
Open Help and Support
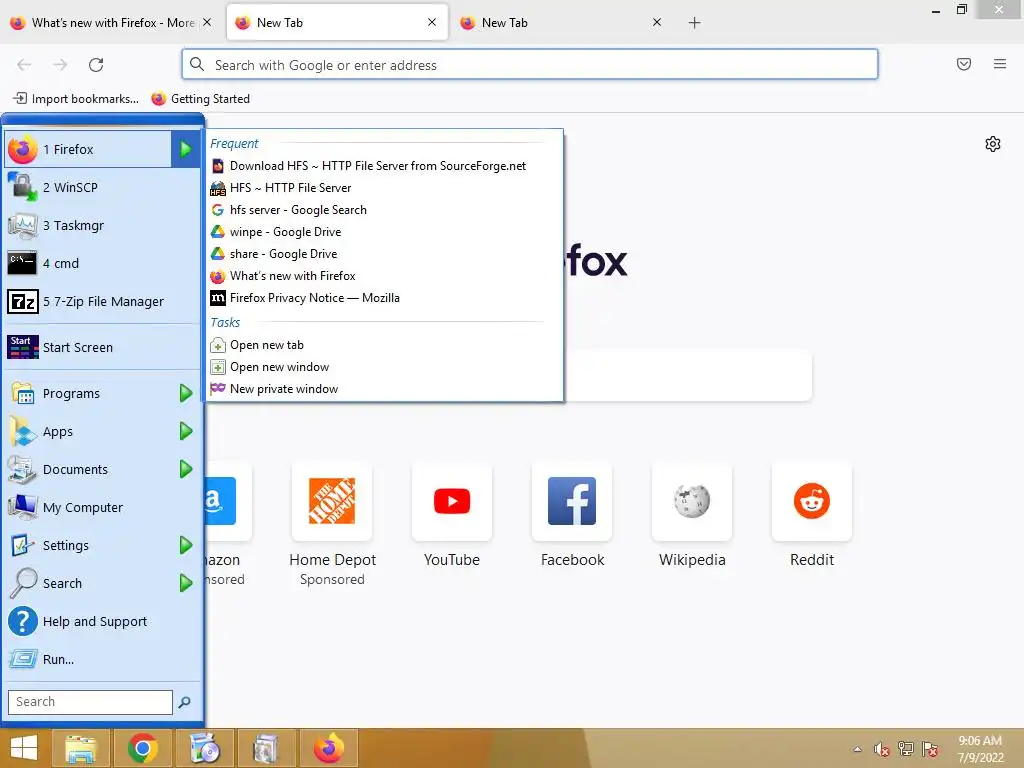coord(103,621)
